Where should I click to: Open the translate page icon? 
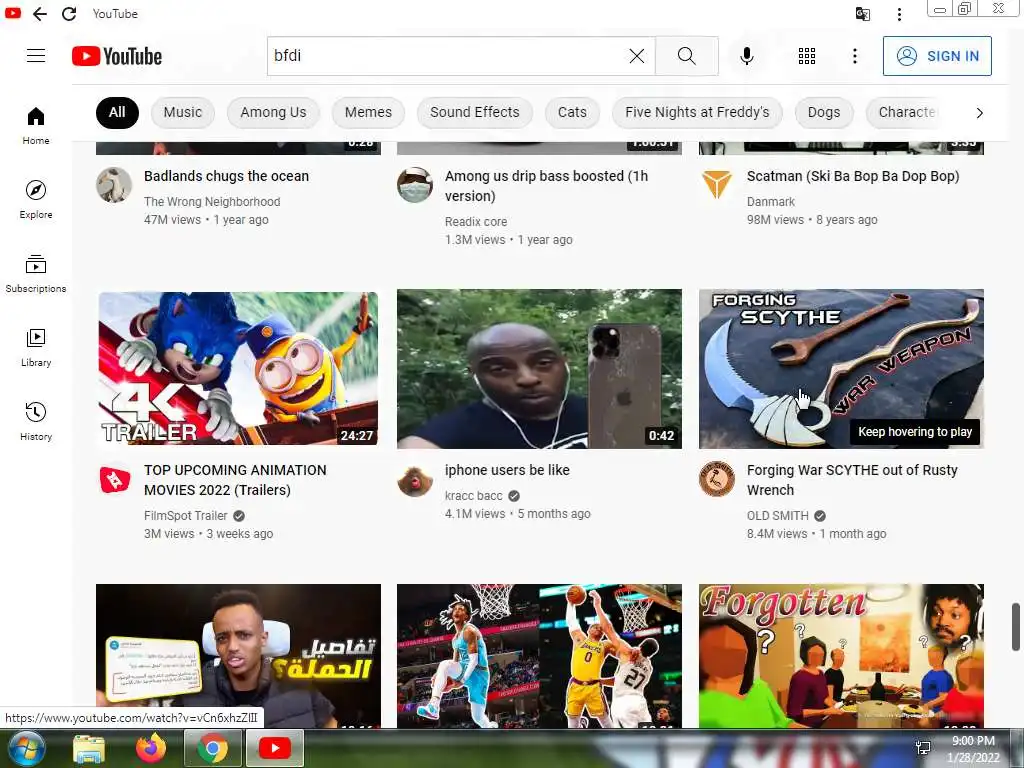pos(863,14)
